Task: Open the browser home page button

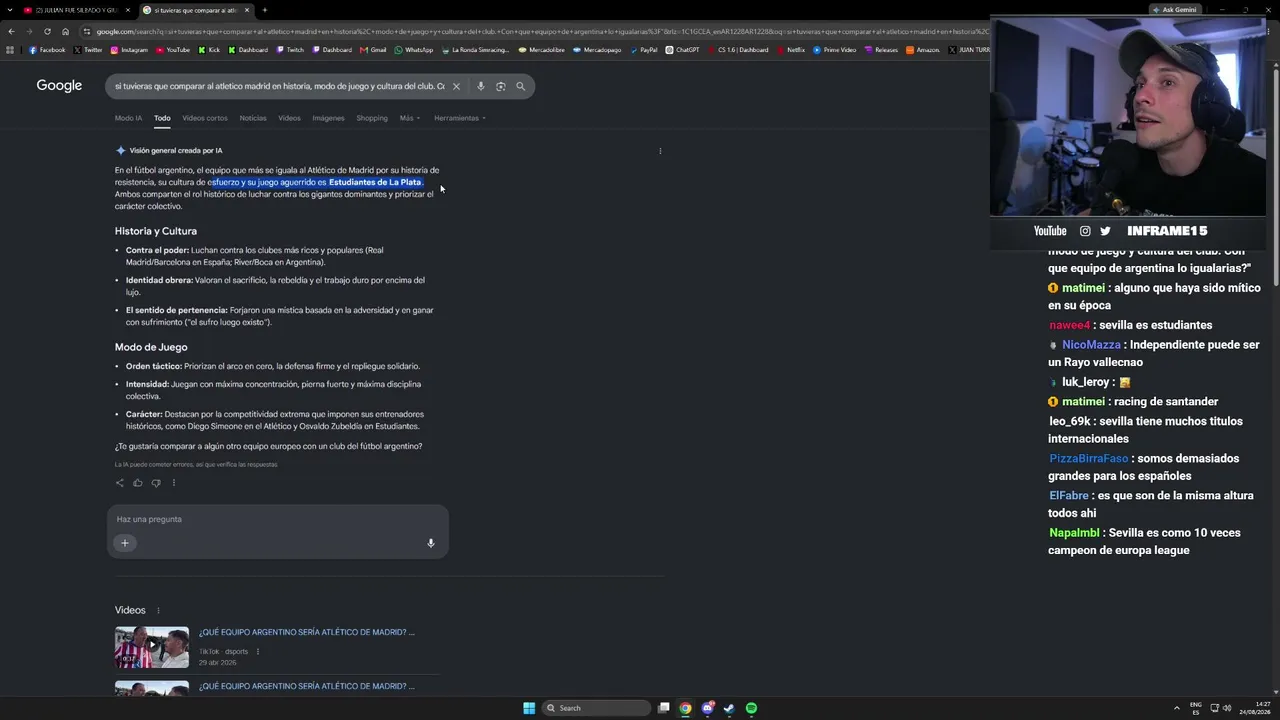Action: coord(65,31)
